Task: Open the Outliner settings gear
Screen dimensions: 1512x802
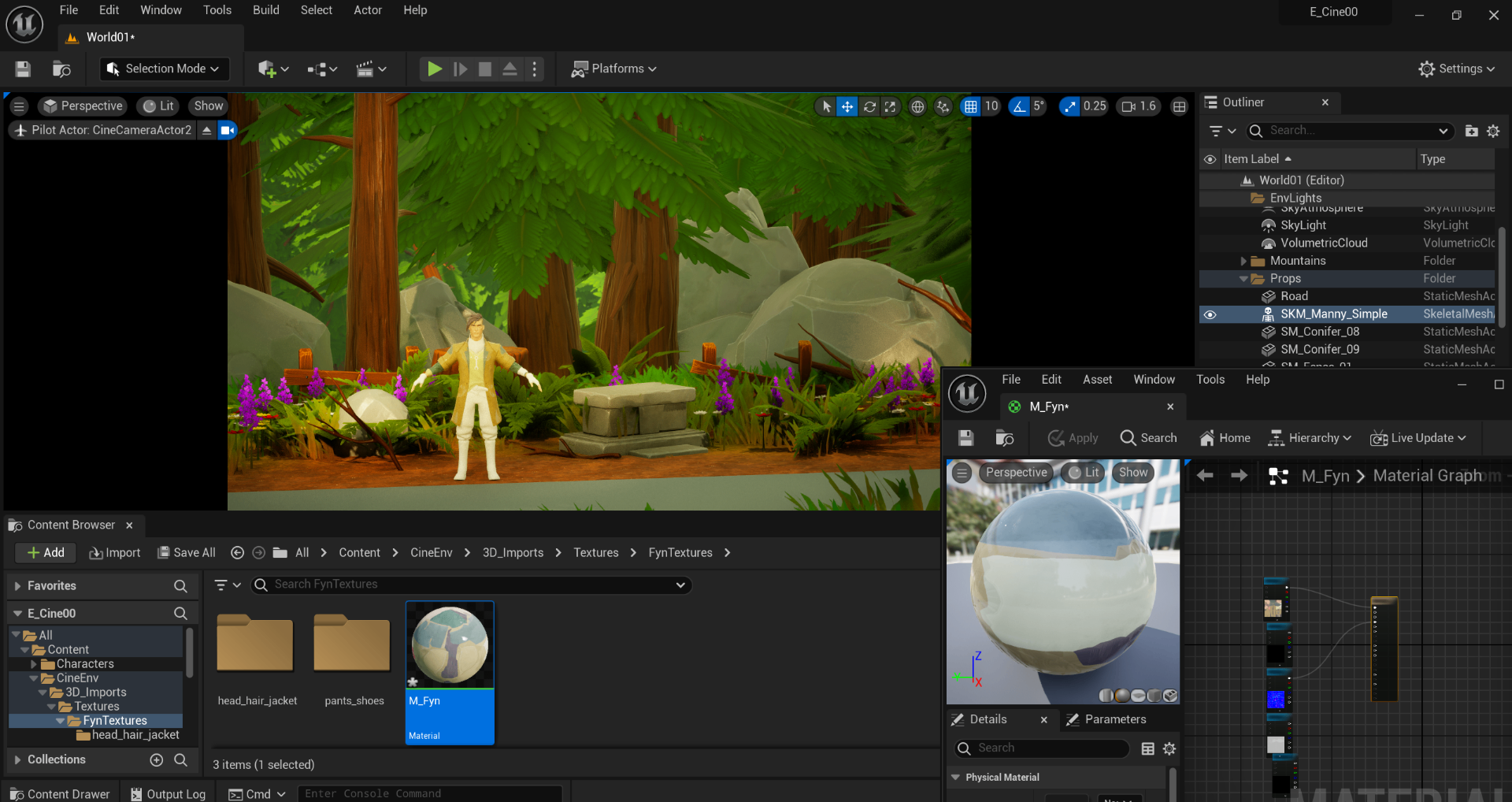Action: pos(1493,131)
